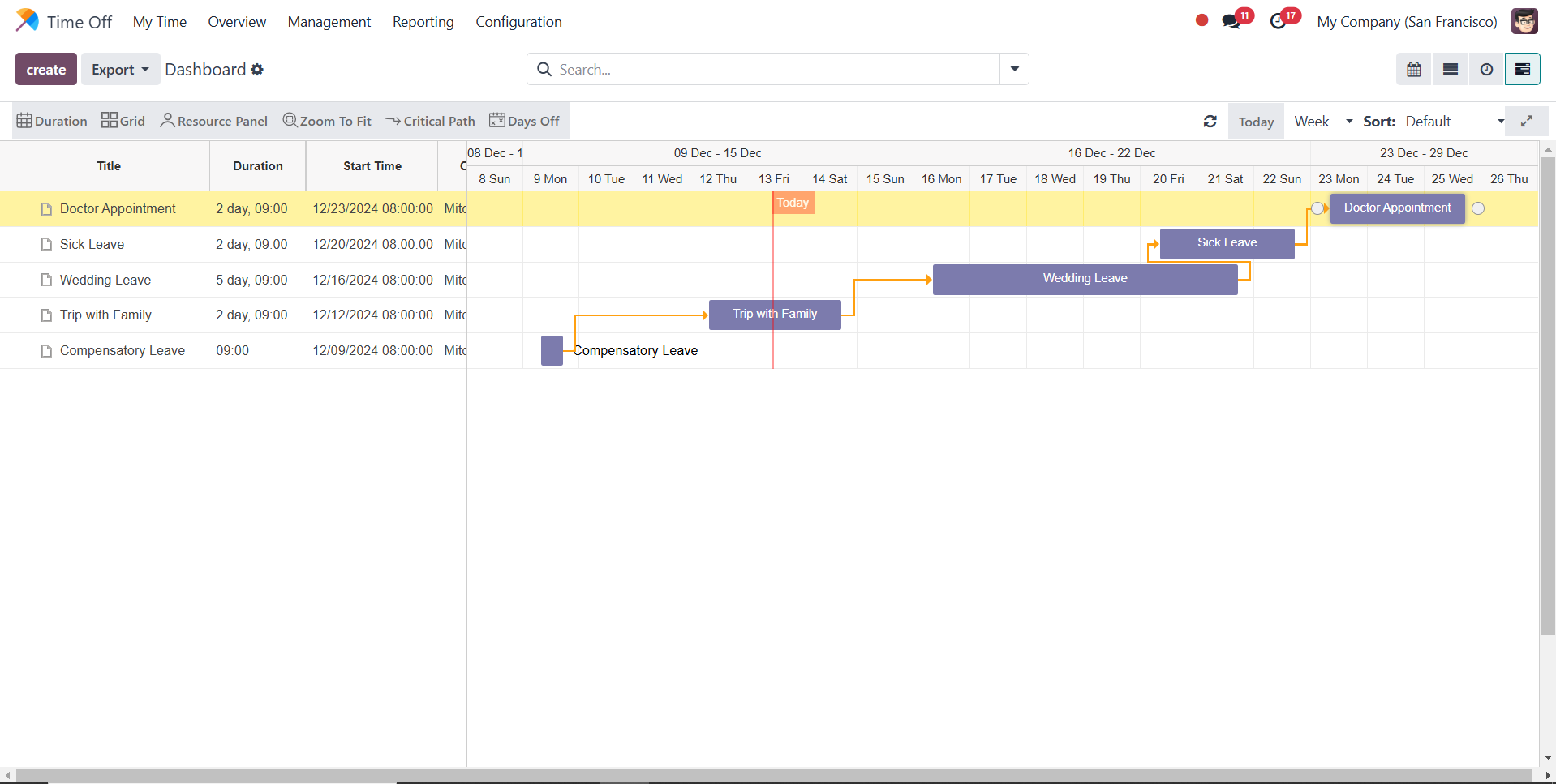This screenshot has height=784, width=1556.
Task: Switch to calendar view icon
Action: click(1413, 70)
